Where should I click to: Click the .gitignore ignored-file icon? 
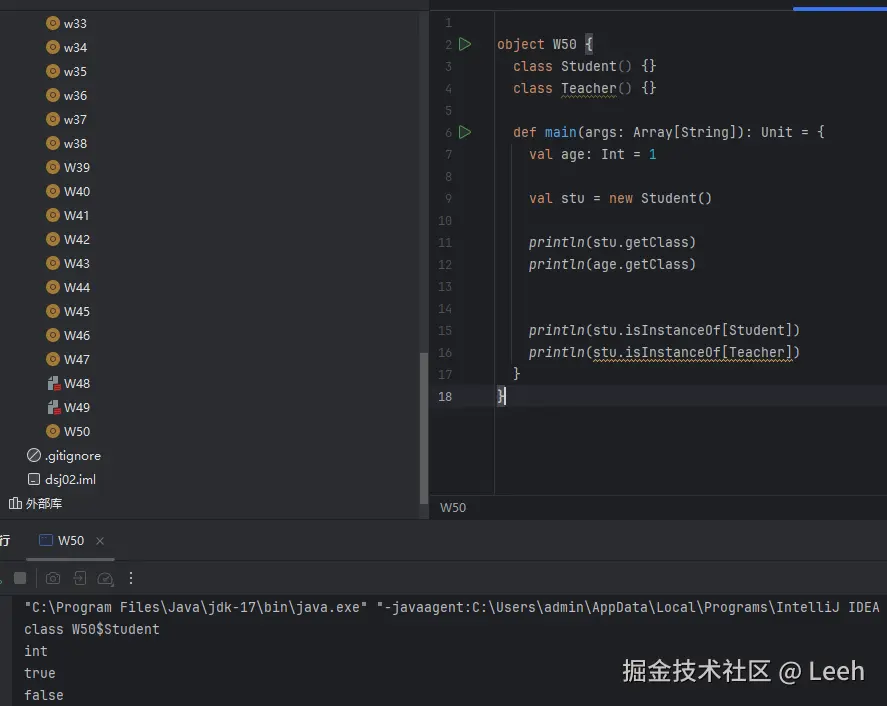[x=36, y=455]
